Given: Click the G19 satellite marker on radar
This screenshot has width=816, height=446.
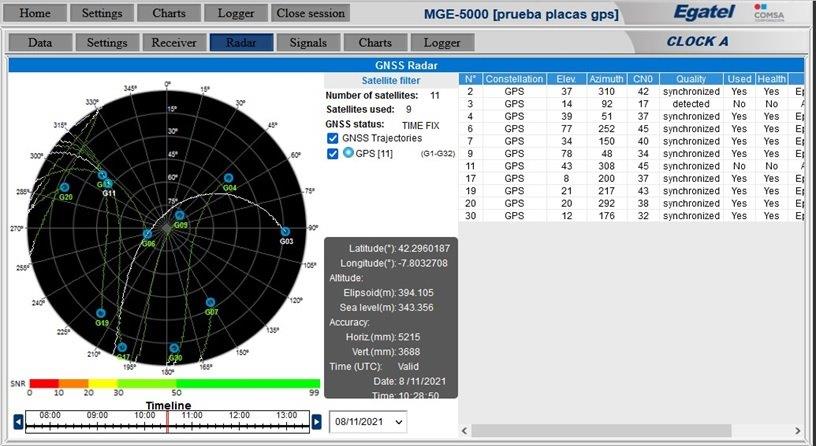Looking at the screenshot, I should pyautogui.click(x=101, y=313).
